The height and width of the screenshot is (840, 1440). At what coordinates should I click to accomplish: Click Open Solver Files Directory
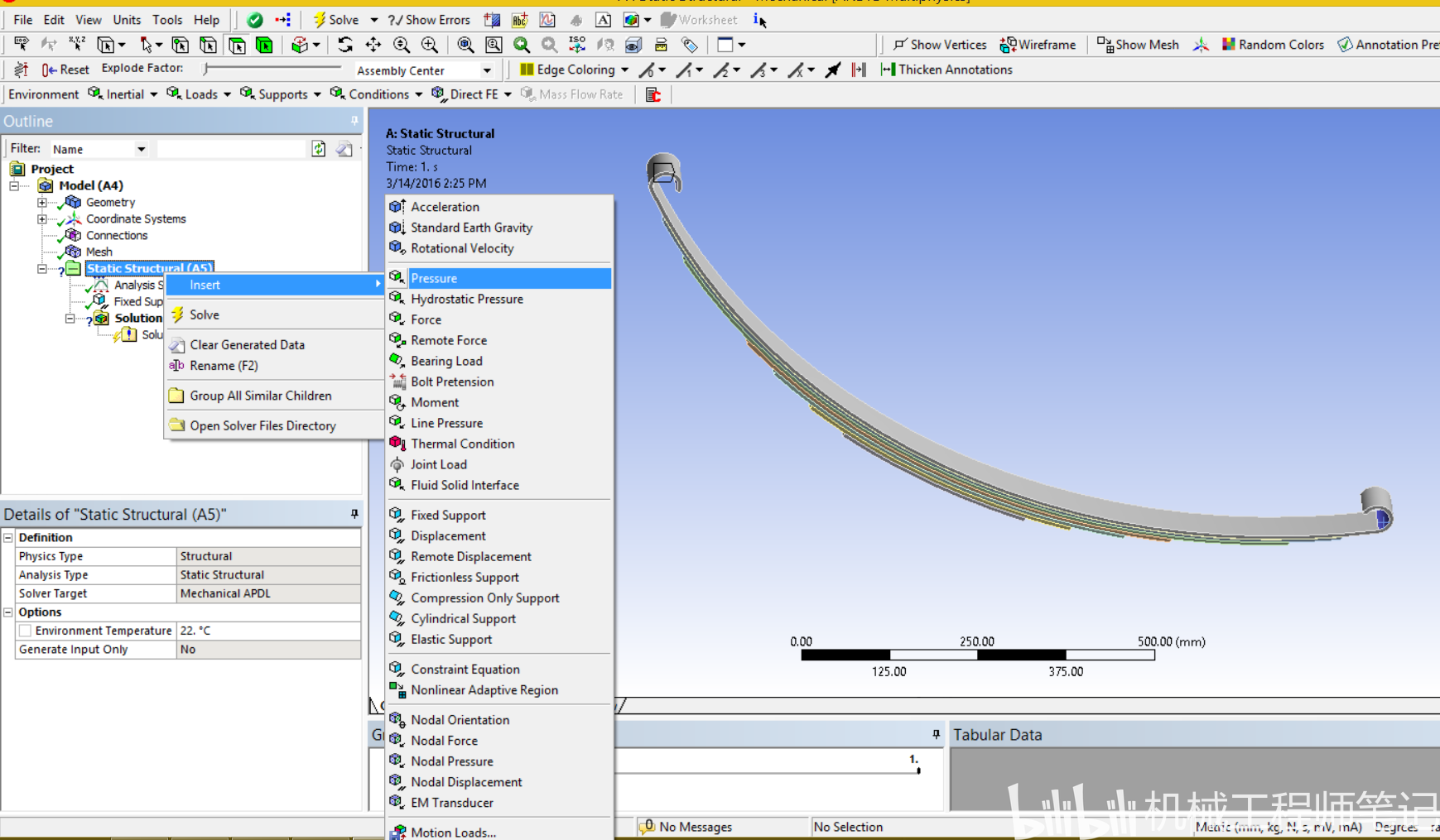276,425
